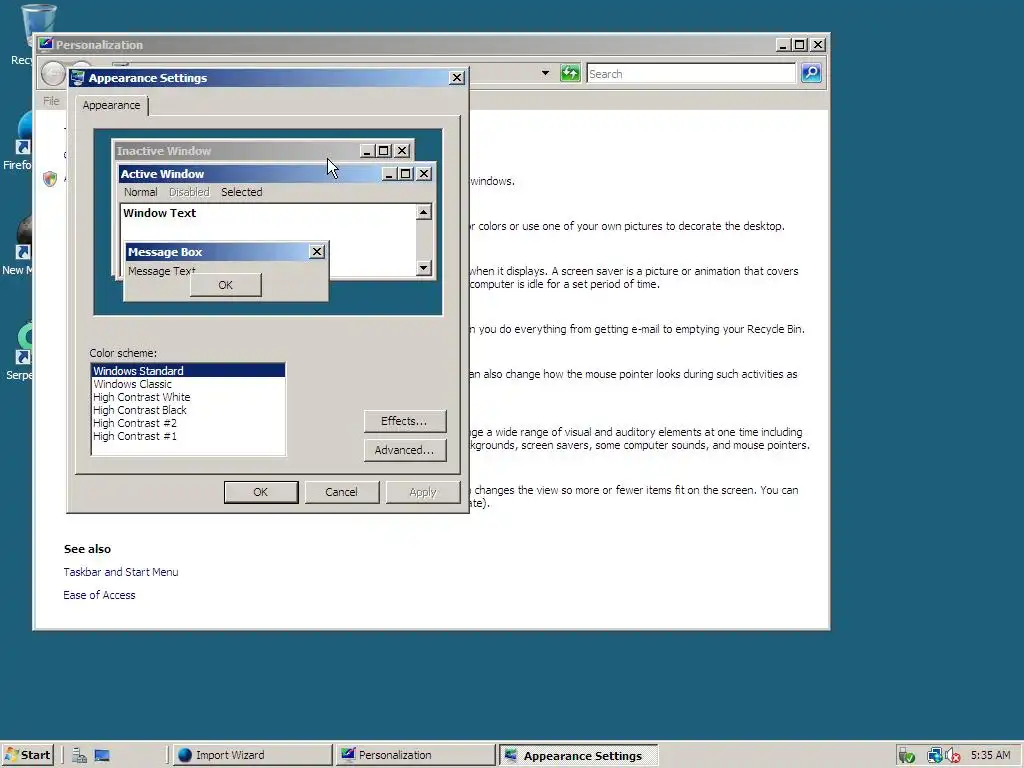The height and width of the screenshot is (768, 1024).
Task: Open the address bar dropdown arrow
Action: 545,73
